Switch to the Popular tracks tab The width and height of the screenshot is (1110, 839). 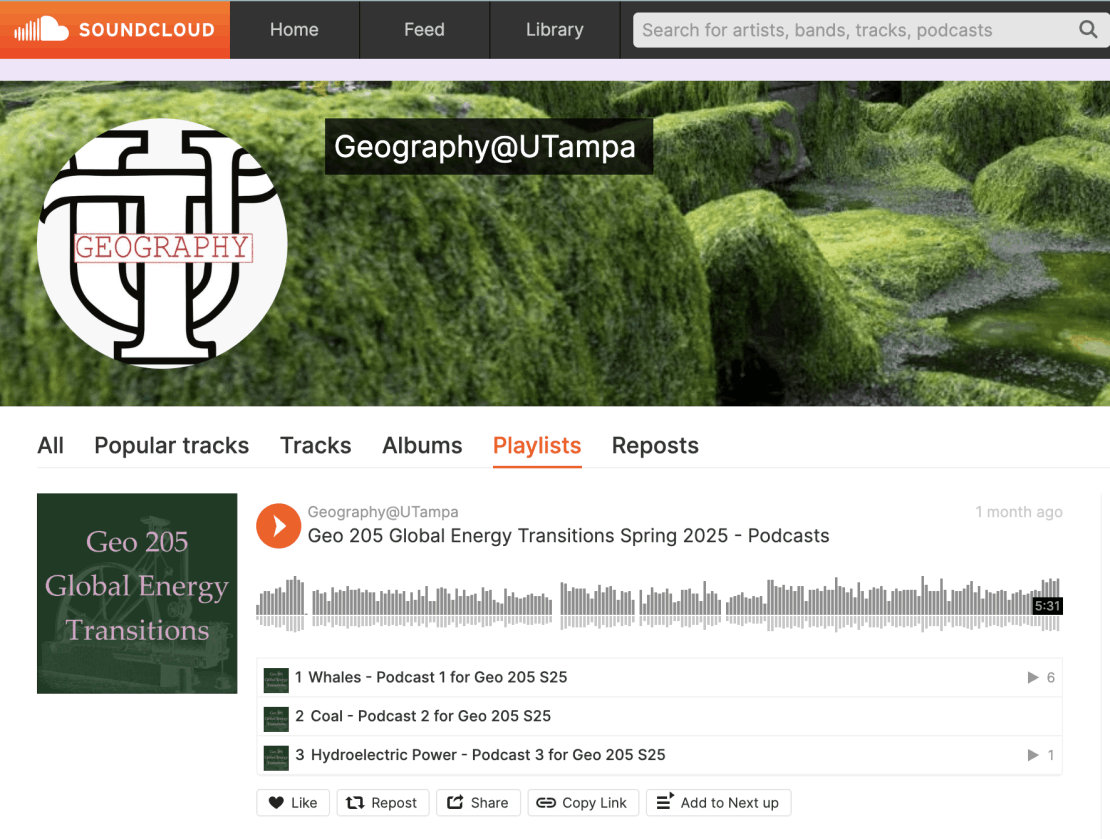pos(171,446)
